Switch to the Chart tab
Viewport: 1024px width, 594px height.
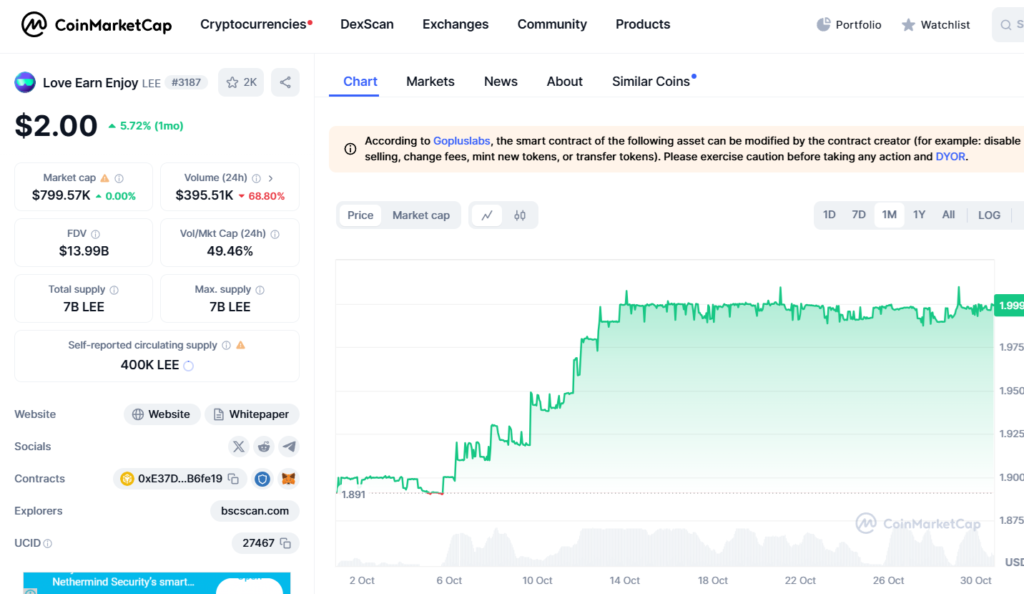click(360, 82)
